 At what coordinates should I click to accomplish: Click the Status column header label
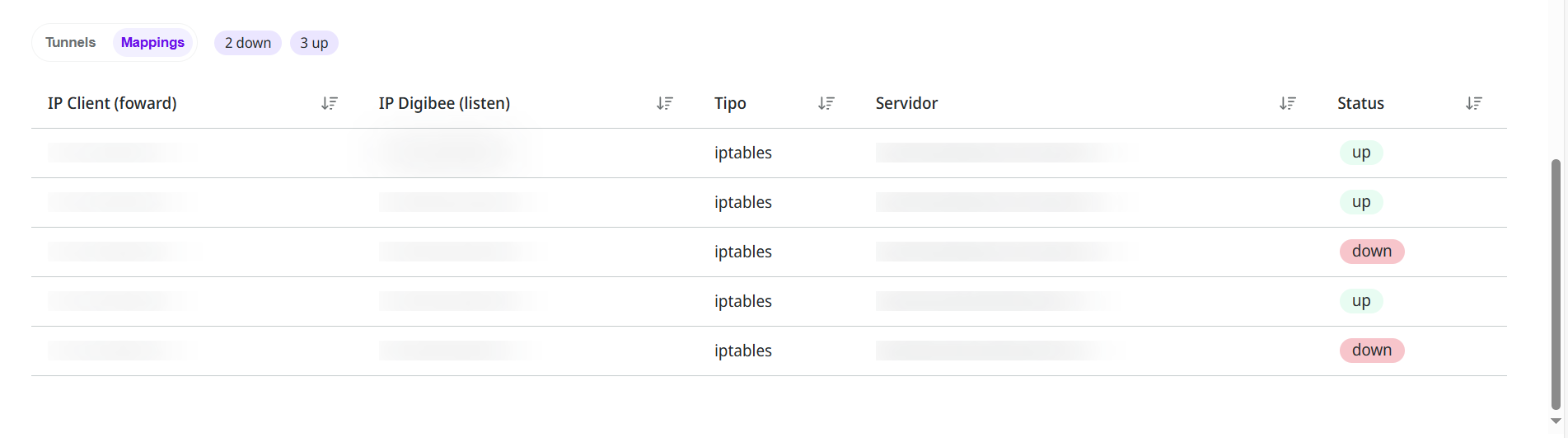pos(1360,103)
